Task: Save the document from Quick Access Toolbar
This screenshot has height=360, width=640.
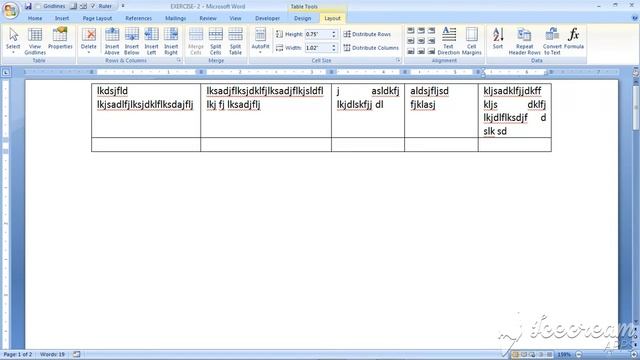Action: click(x=28, y=6)
